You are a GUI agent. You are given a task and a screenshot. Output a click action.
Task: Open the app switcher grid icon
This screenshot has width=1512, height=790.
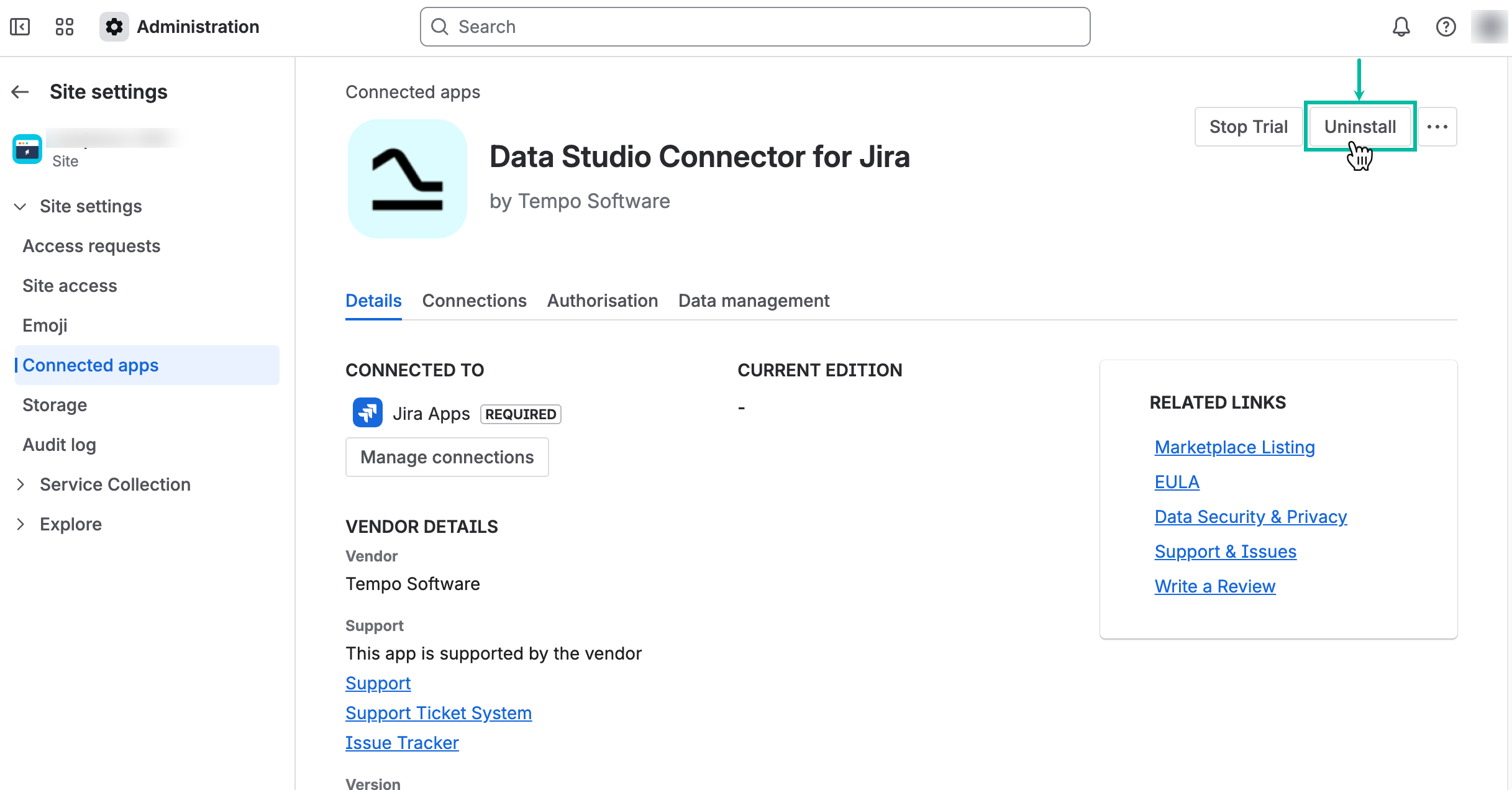65,27
